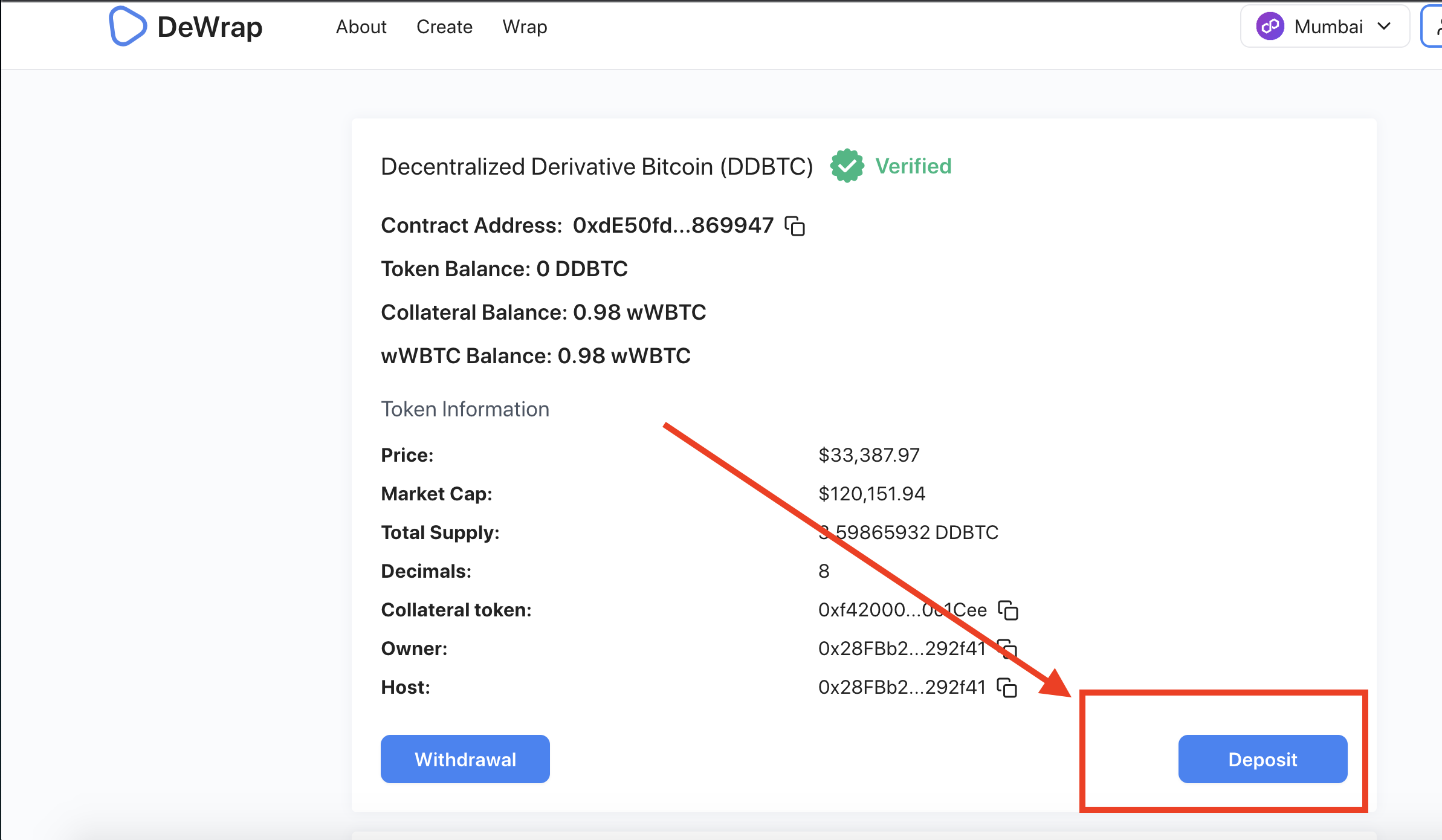Viewport: 1442px width, 840px height.
Task: Expand network list via chevron arrow
Action: [x=1384, y=27]
